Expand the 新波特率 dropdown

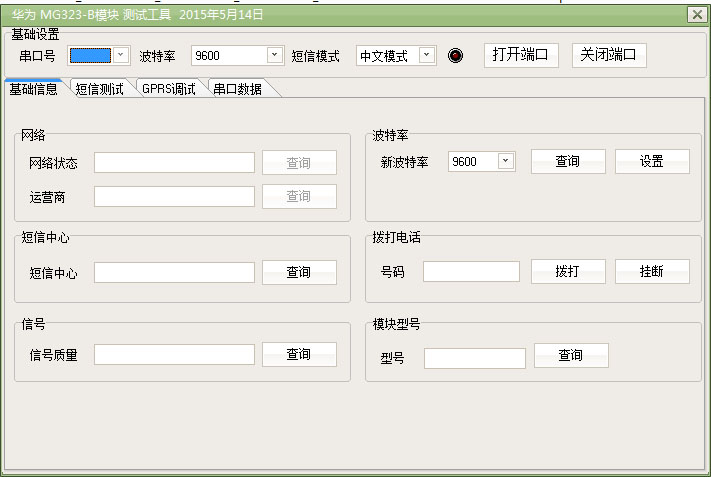tap(505, 161)
